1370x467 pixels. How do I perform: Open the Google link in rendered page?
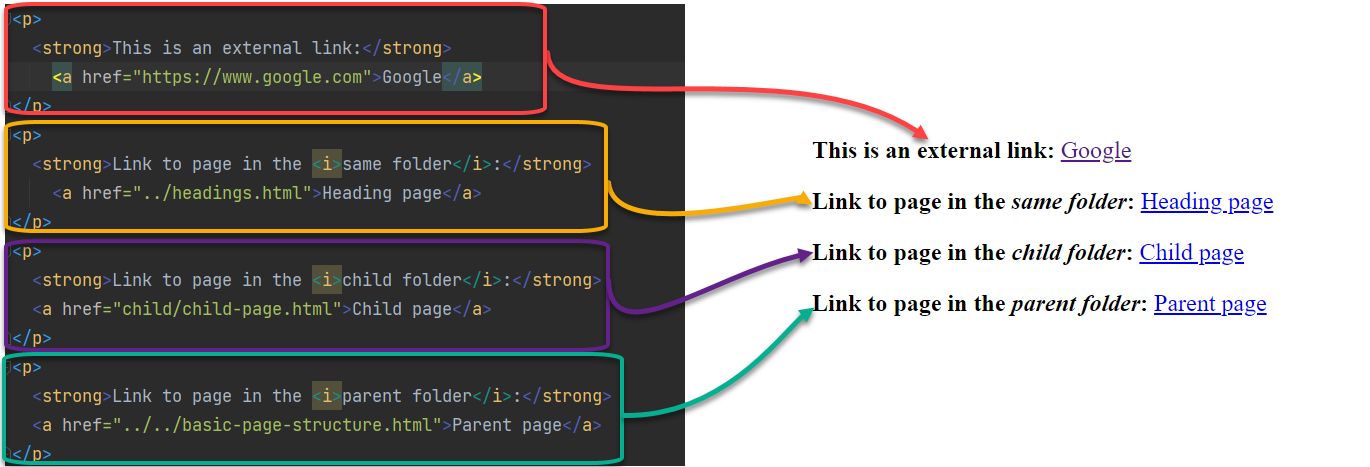point(1095,151)
